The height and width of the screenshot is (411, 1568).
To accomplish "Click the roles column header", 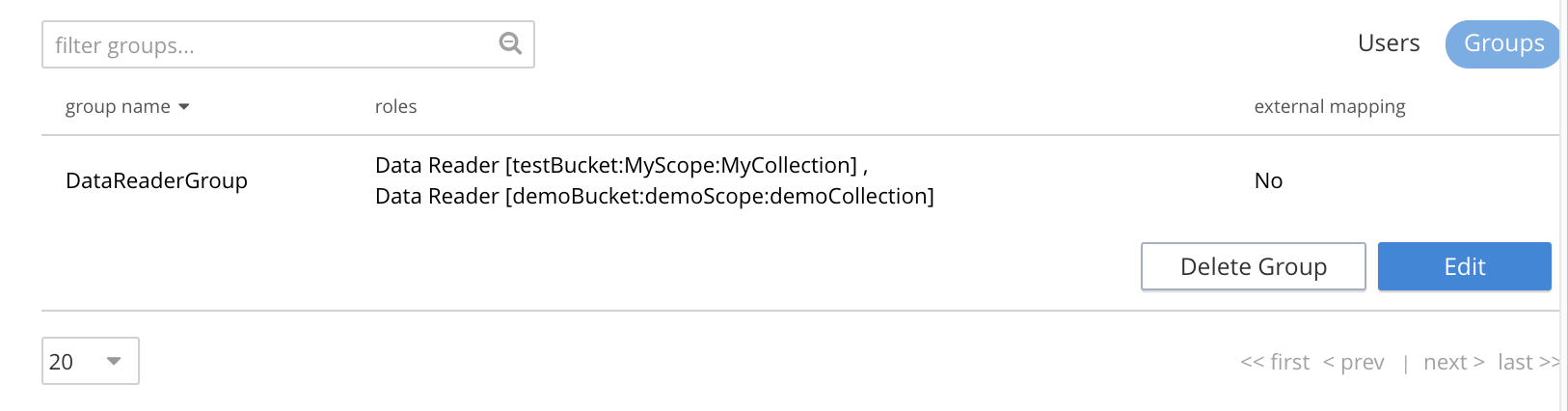I will 395,107.
